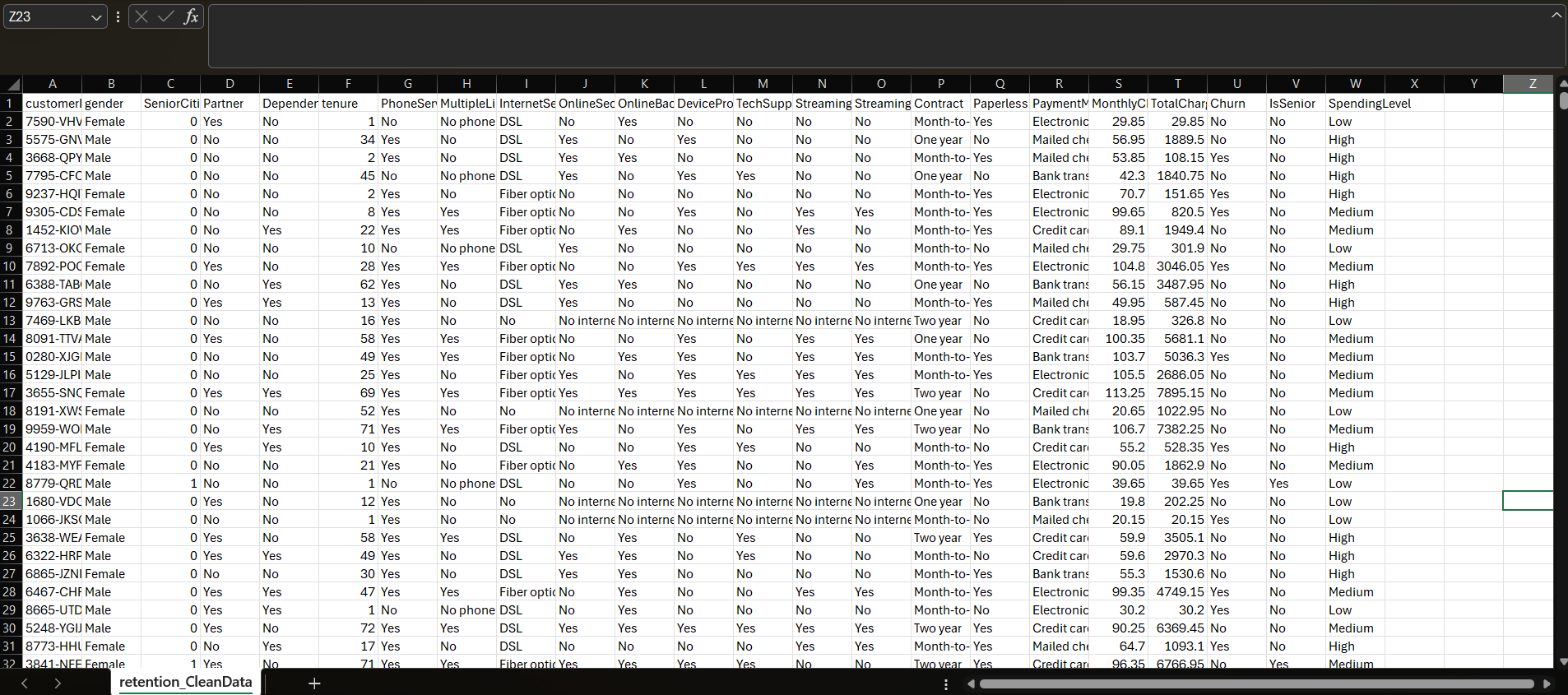Click the 'tenure' header cell
The image size is (1568, 695).
pos(349,104)
